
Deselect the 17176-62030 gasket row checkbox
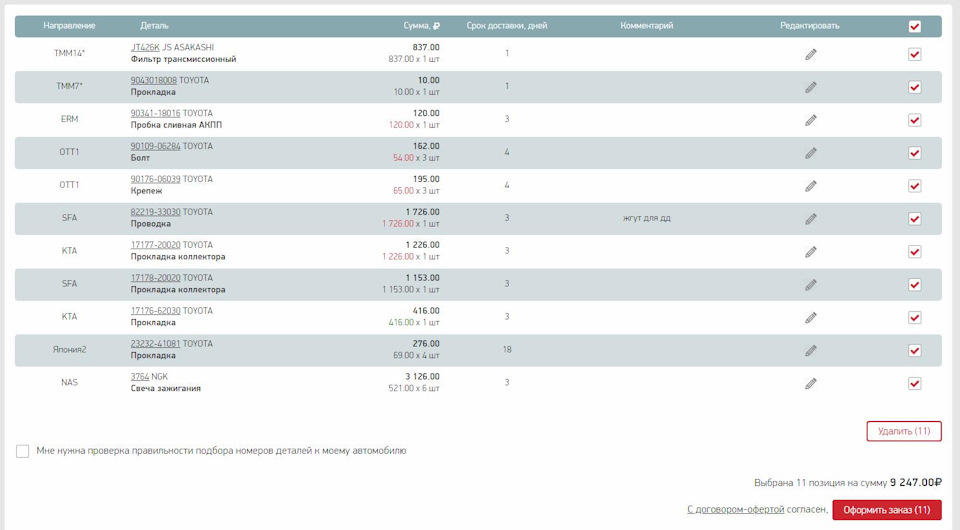pyautogui.click(x=914, y=318)
